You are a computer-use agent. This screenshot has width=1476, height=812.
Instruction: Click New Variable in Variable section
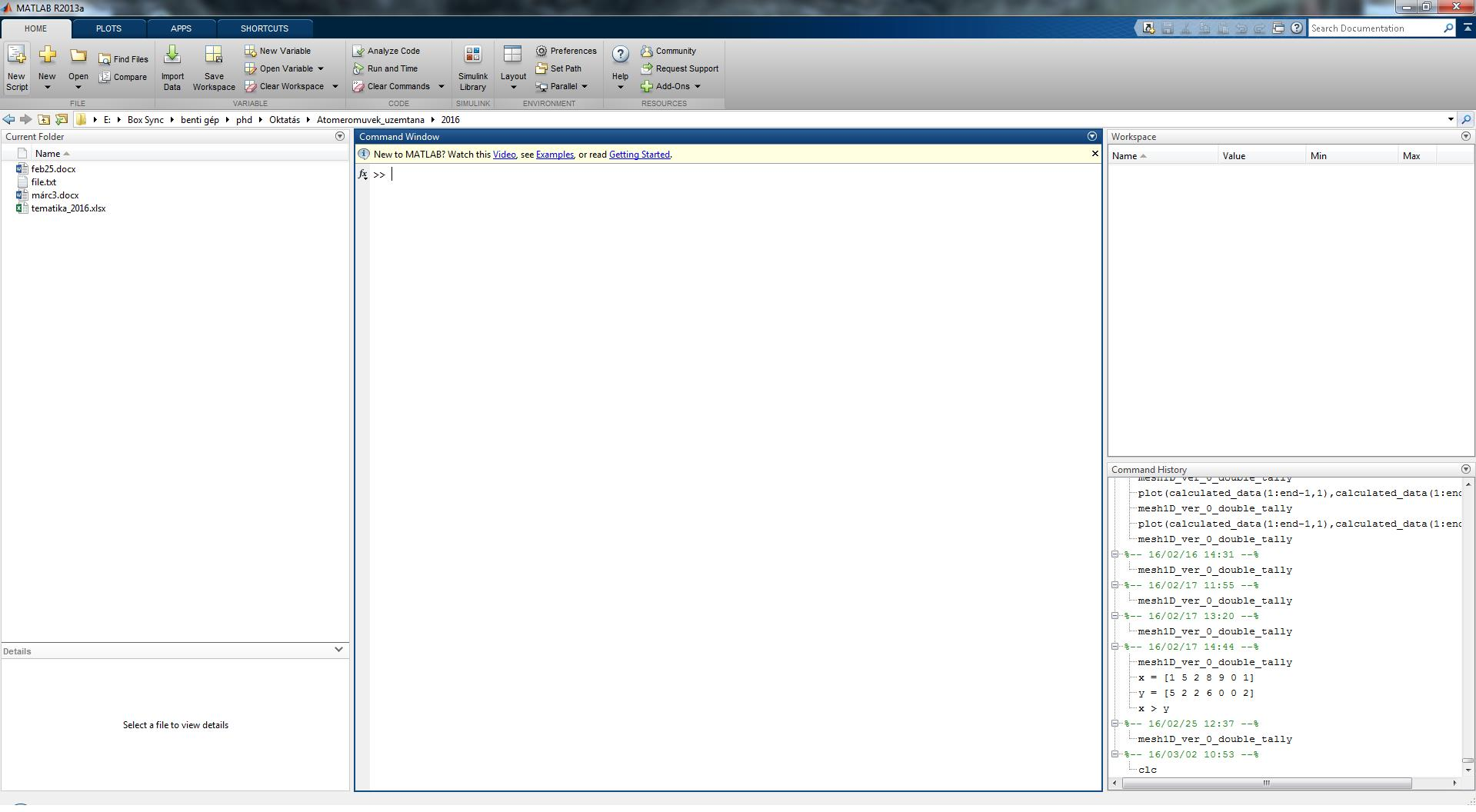pyautogui.click(x=278, y=51)
